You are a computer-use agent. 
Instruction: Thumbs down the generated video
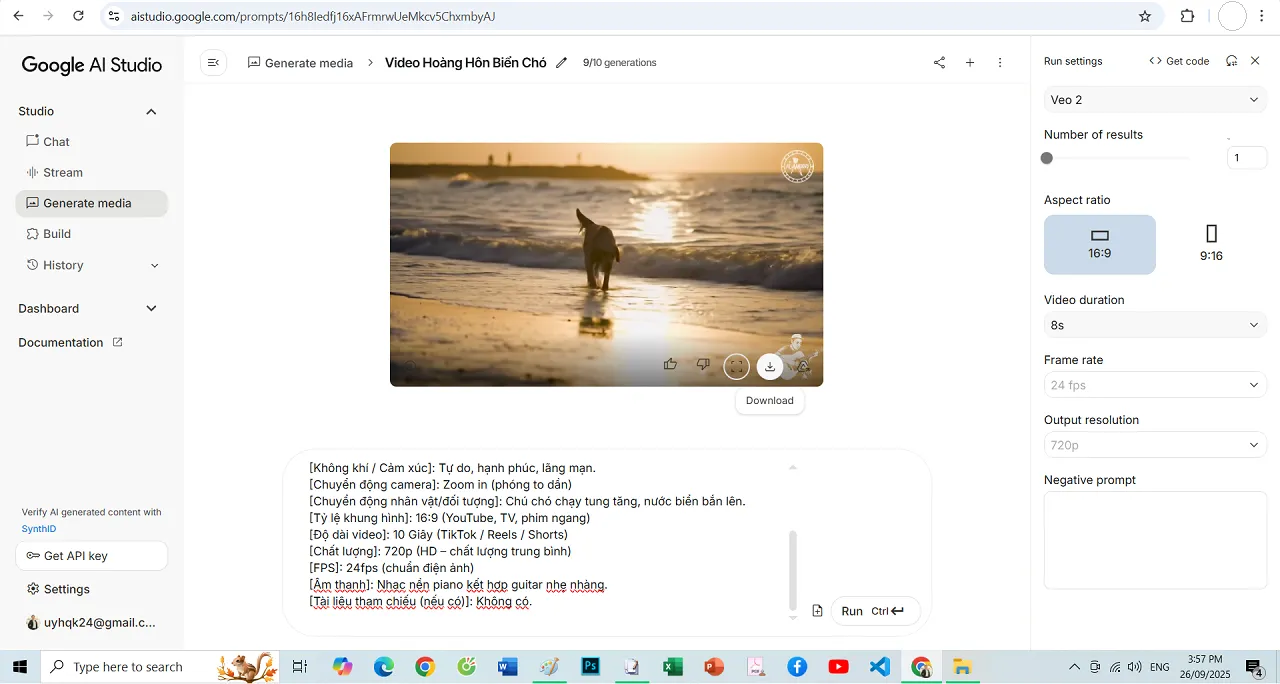[703, 365]
